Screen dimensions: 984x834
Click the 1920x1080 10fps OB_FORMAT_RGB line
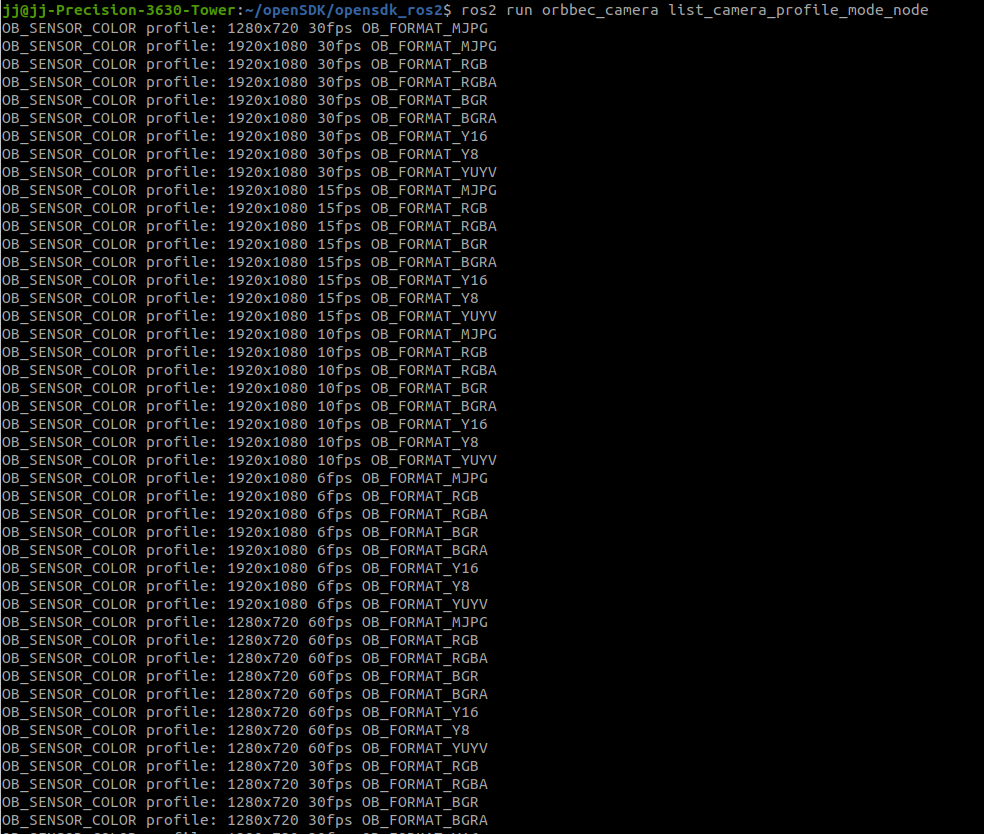click(249, 352)
